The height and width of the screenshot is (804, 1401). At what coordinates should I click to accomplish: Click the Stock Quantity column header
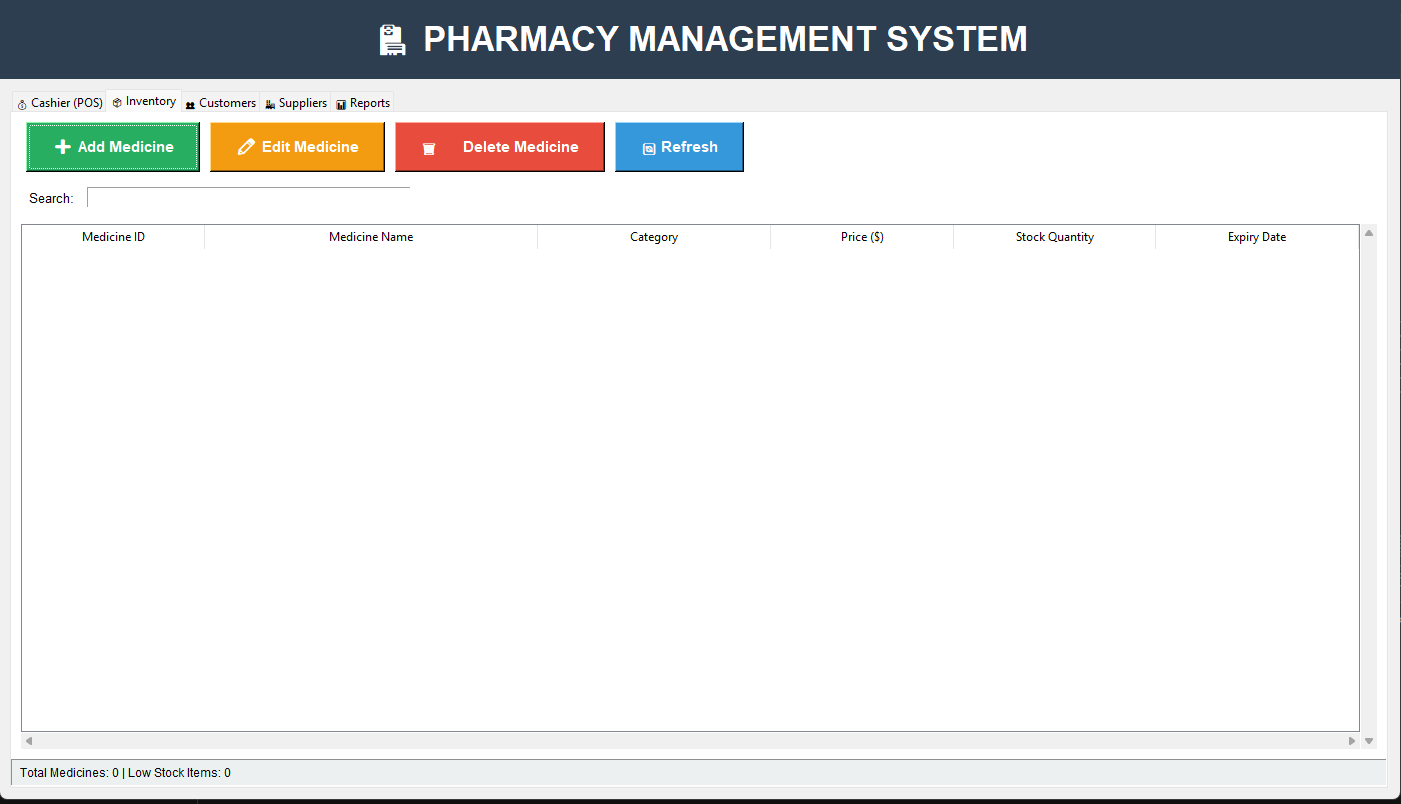tap(1054, 237)
